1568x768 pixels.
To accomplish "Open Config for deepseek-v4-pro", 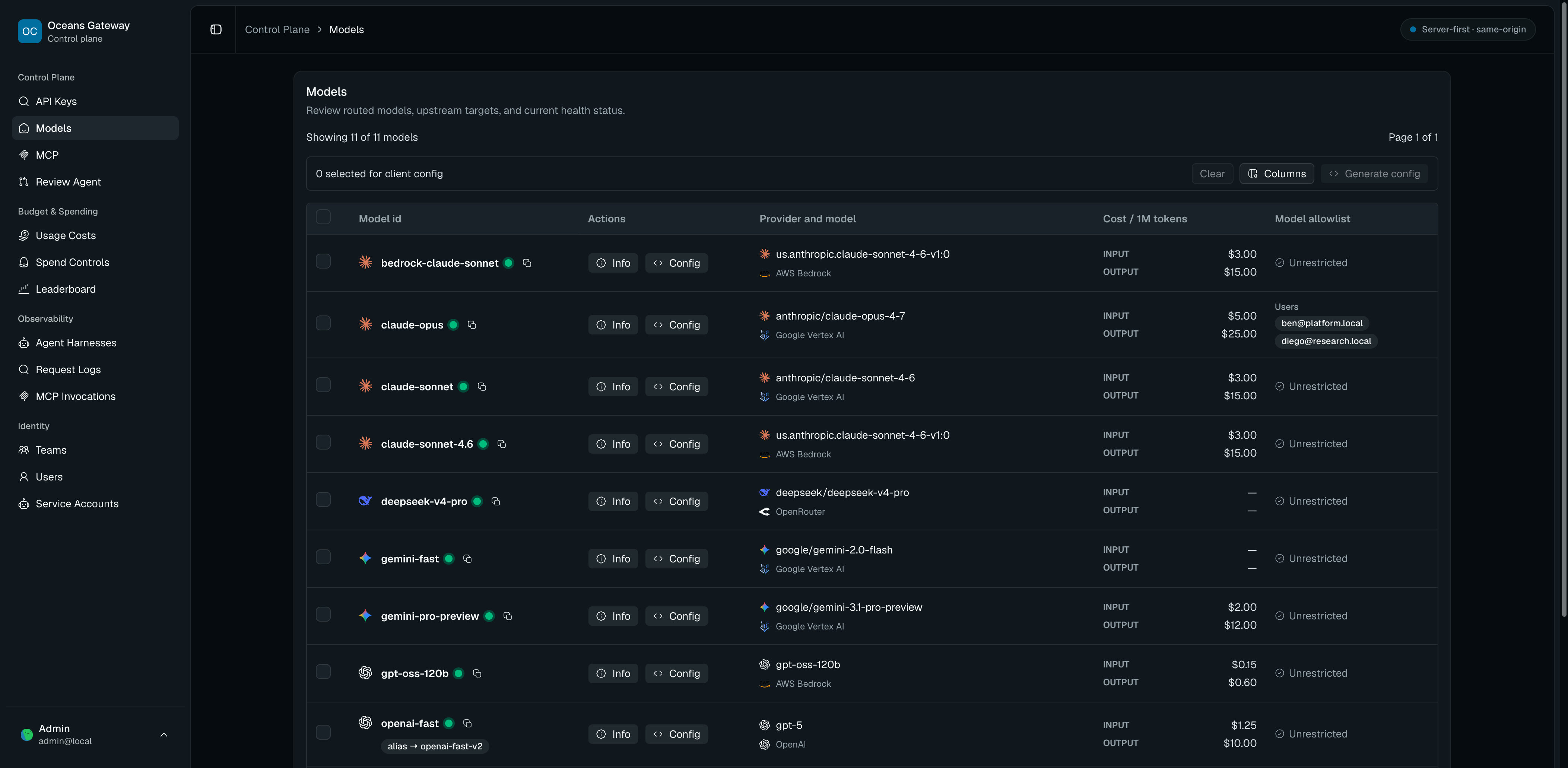I will click(676, 501).
